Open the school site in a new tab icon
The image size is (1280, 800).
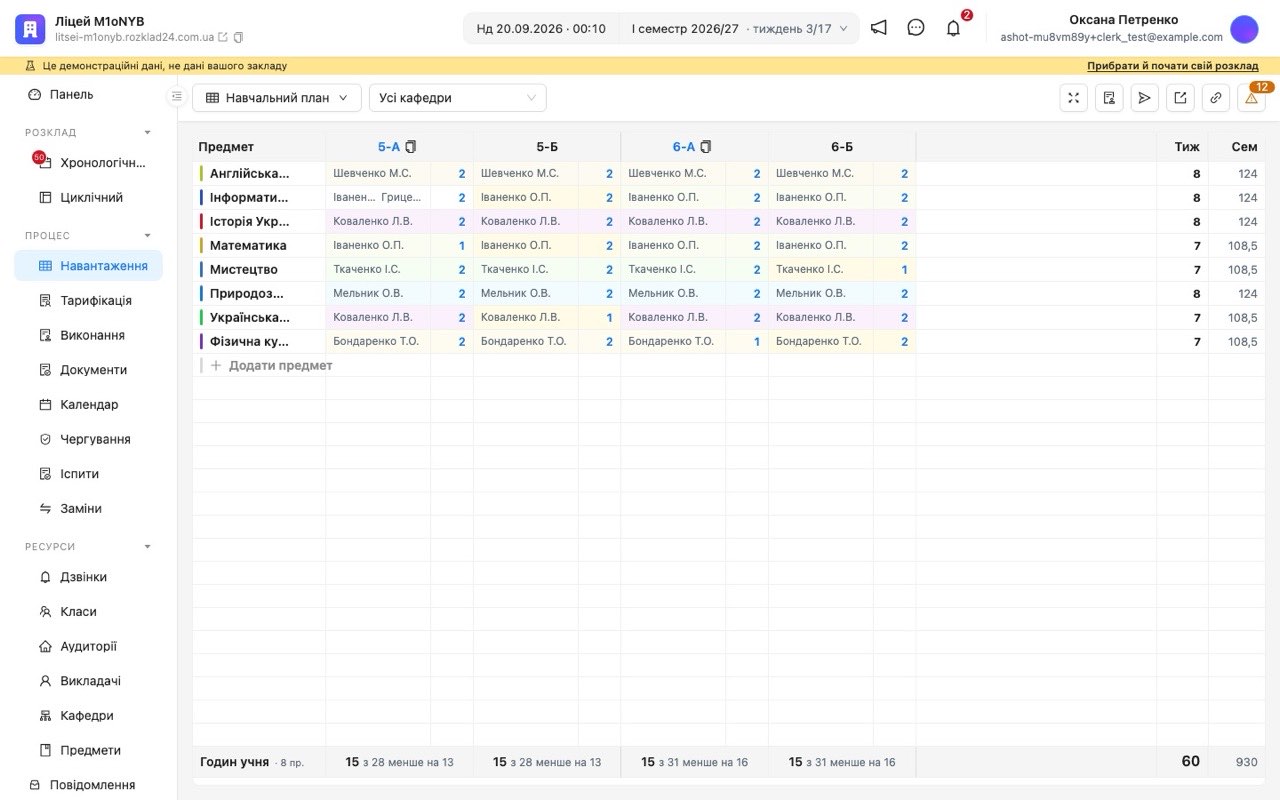(223, 37)
